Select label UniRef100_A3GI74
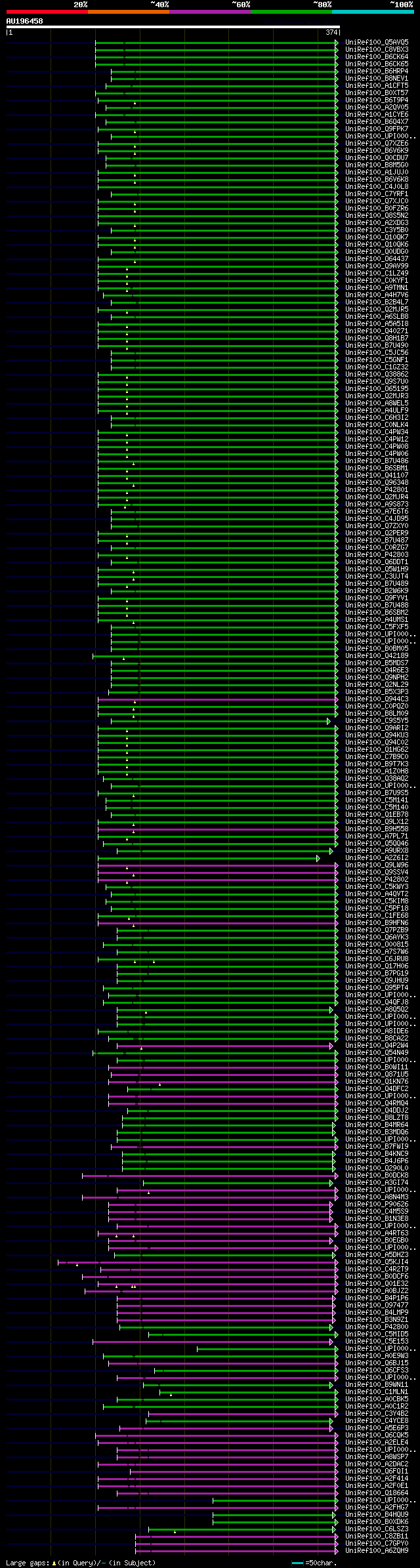The height and width of the screenshot is (1568, 420). [377, 1182]
